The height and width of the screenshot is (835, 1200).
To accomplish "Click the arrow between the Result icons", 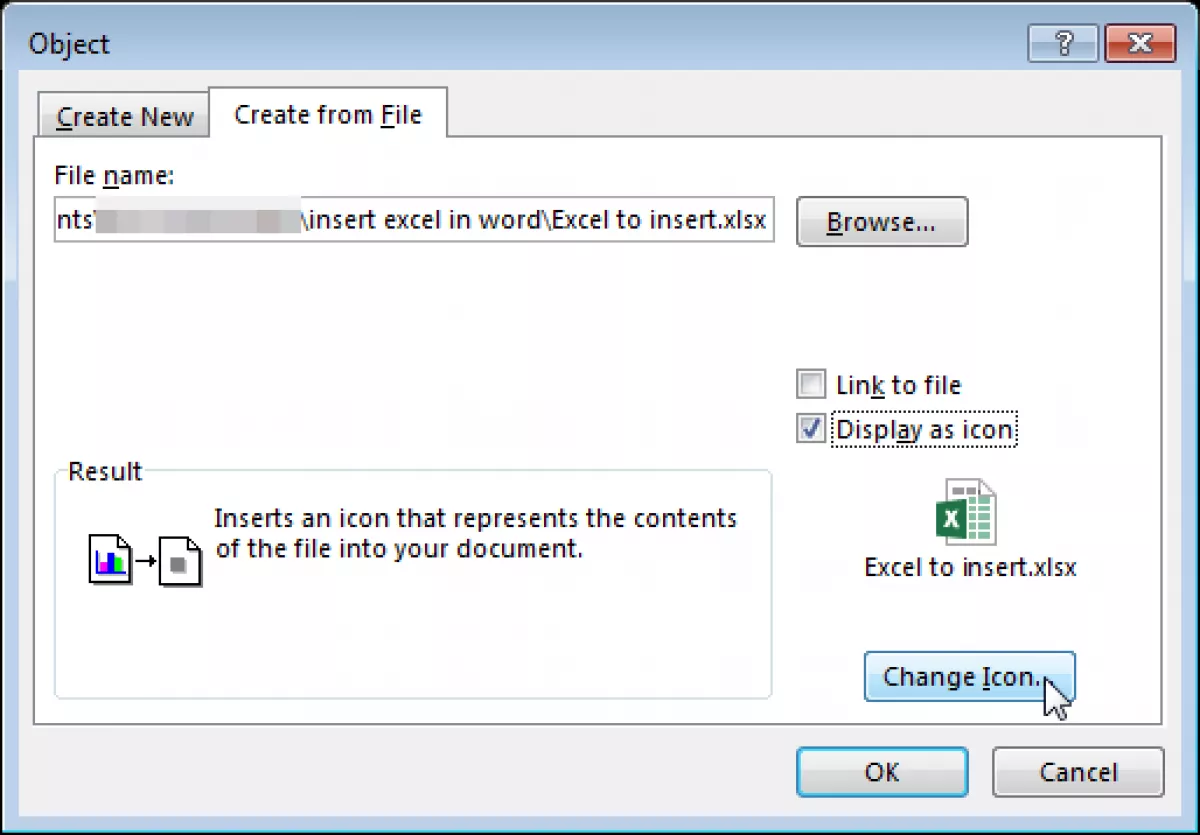I will (146, 561).
